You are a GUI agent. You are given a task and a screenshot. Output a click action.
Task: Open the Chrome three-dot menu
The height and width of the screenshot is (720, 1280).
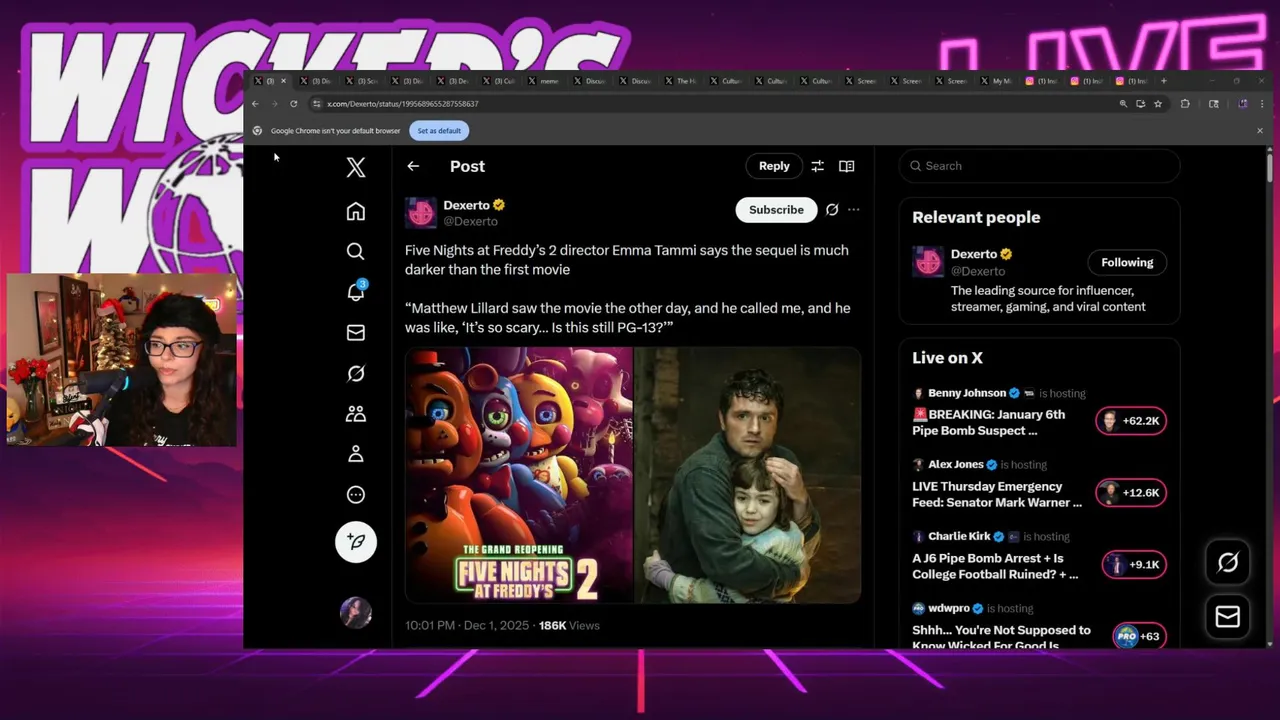[1261, 104]
